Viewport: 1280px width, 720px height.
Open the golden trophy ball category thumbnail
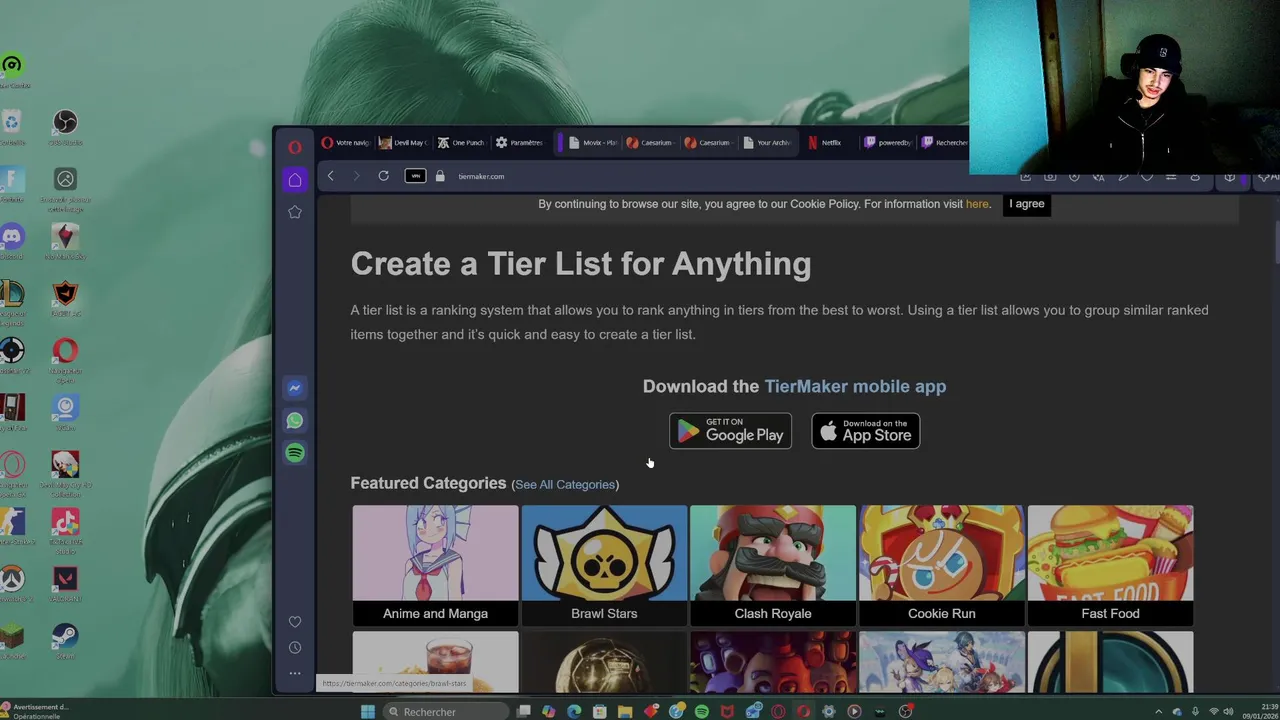point(604,662)
